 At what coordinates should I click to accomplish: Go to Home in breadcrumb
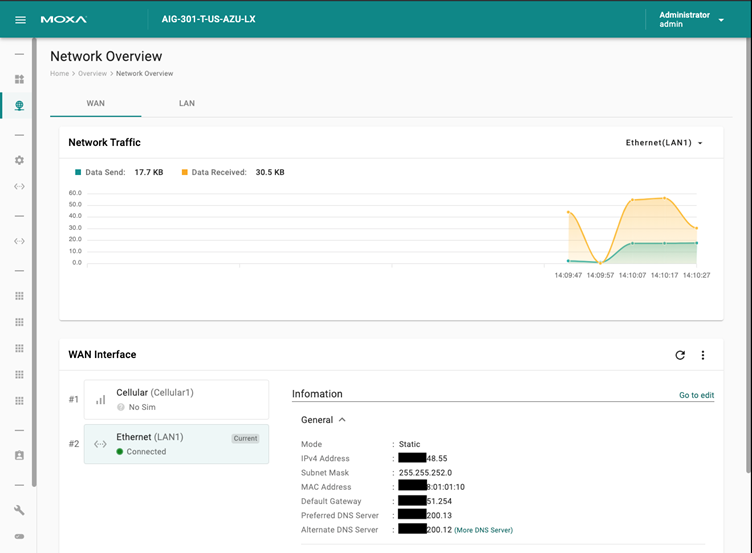click(59, 73)
